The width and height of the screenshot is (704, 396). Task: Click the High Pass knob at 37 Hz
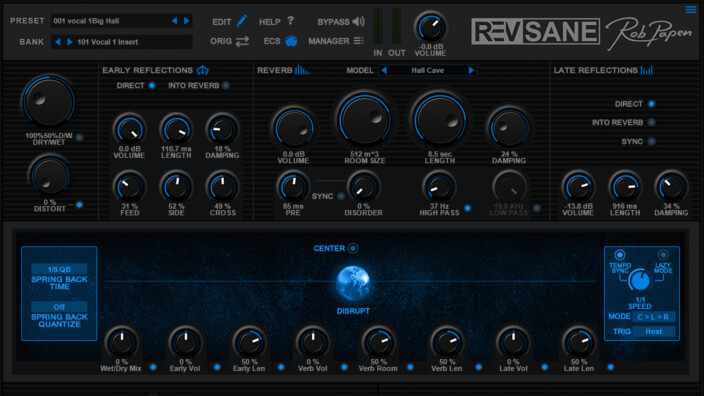tap(439, 187)
